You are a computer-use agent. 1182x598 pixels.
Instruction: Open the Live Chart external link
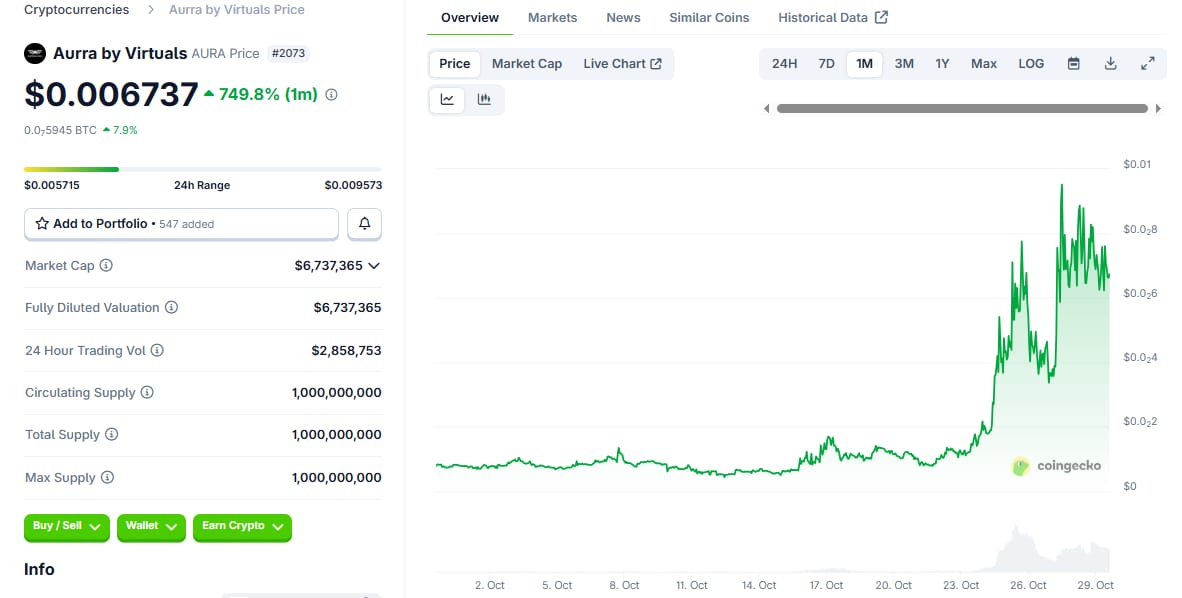point(622,63)
